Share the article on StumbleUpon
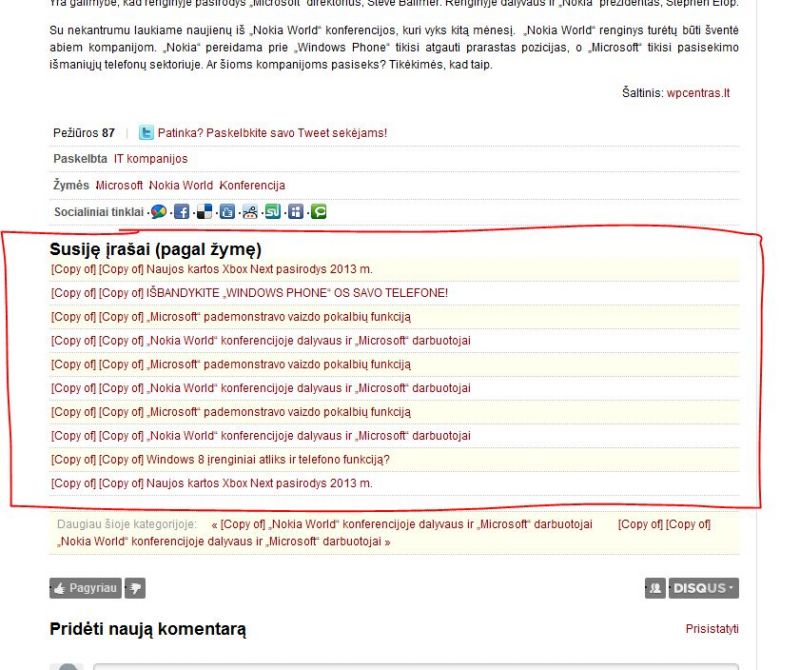This screenshot has height=670, width=800. pos(273,211)
